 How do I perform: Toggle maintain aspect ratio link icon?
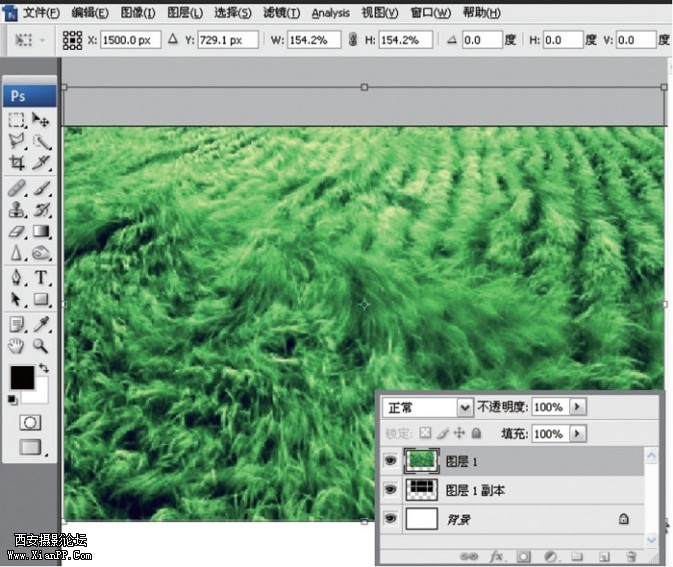353,40
